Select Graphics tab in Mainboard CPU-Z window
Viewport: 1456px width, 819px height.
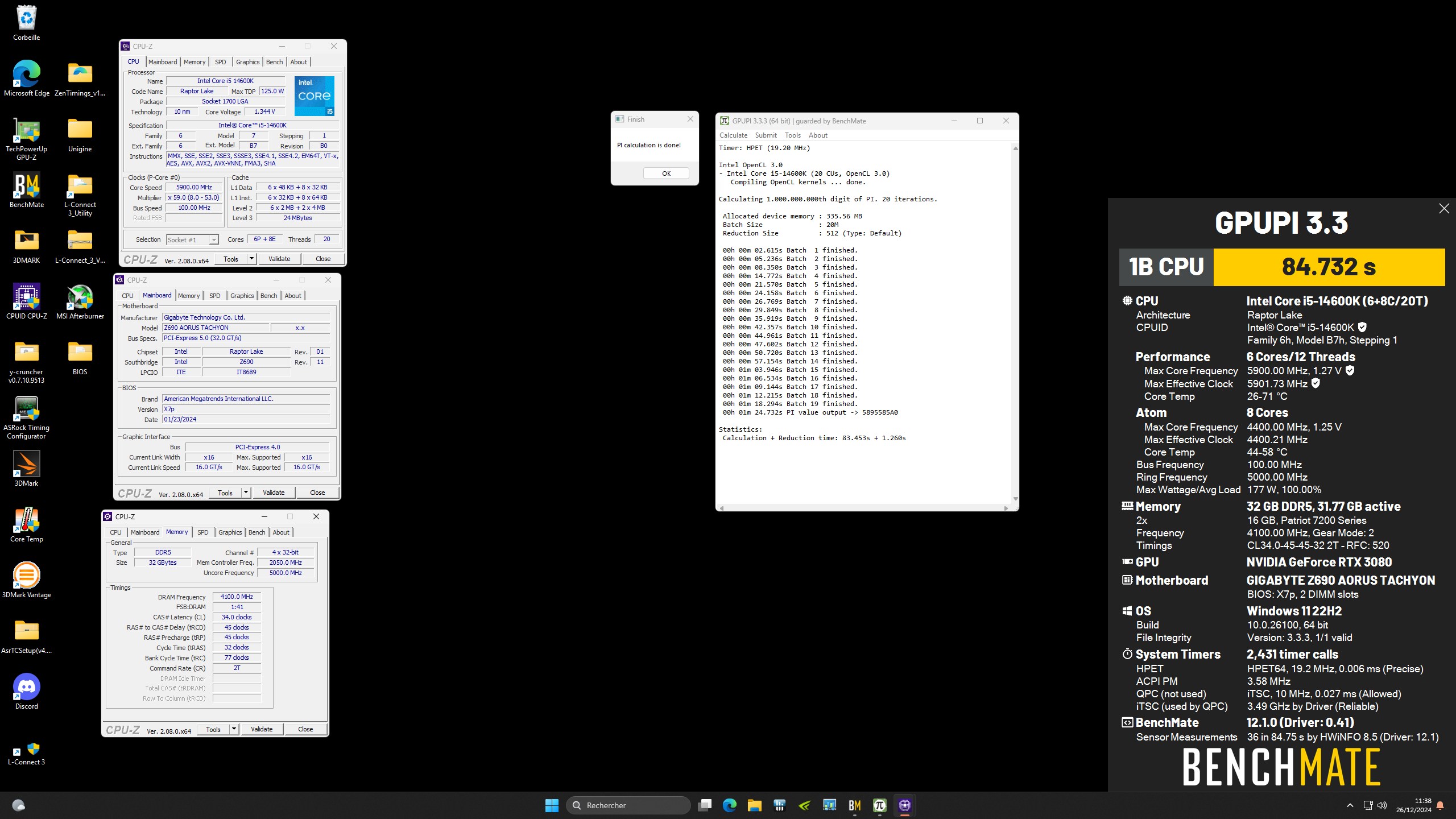coord(242,296)
